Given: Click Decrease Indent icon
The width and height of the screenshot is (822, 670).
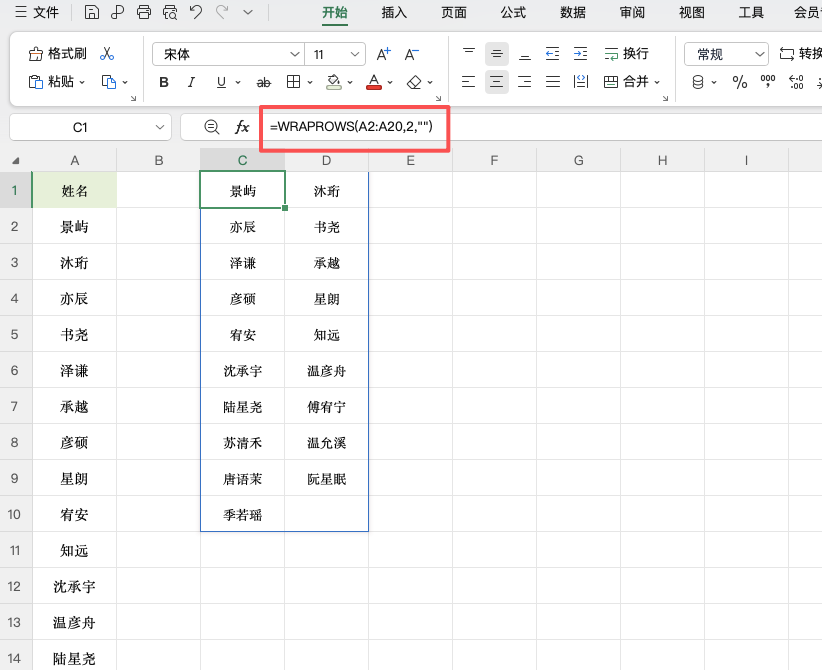Looking at the screenshot, I should tap(553, 53).
